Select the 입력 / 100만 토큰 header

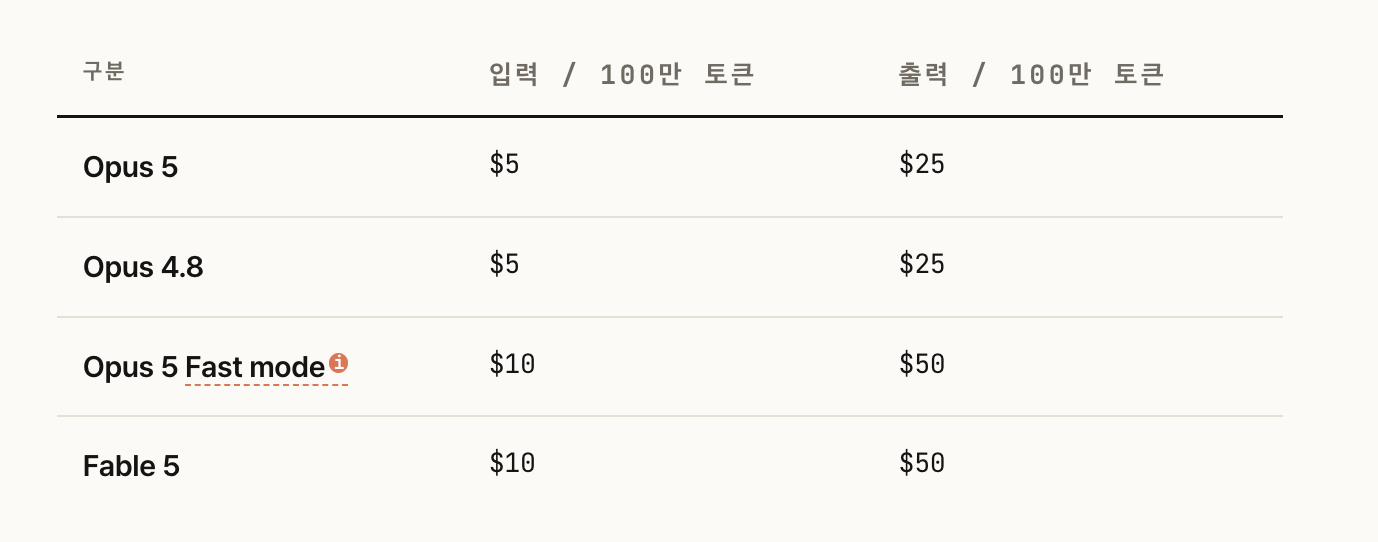pos(621,75)
